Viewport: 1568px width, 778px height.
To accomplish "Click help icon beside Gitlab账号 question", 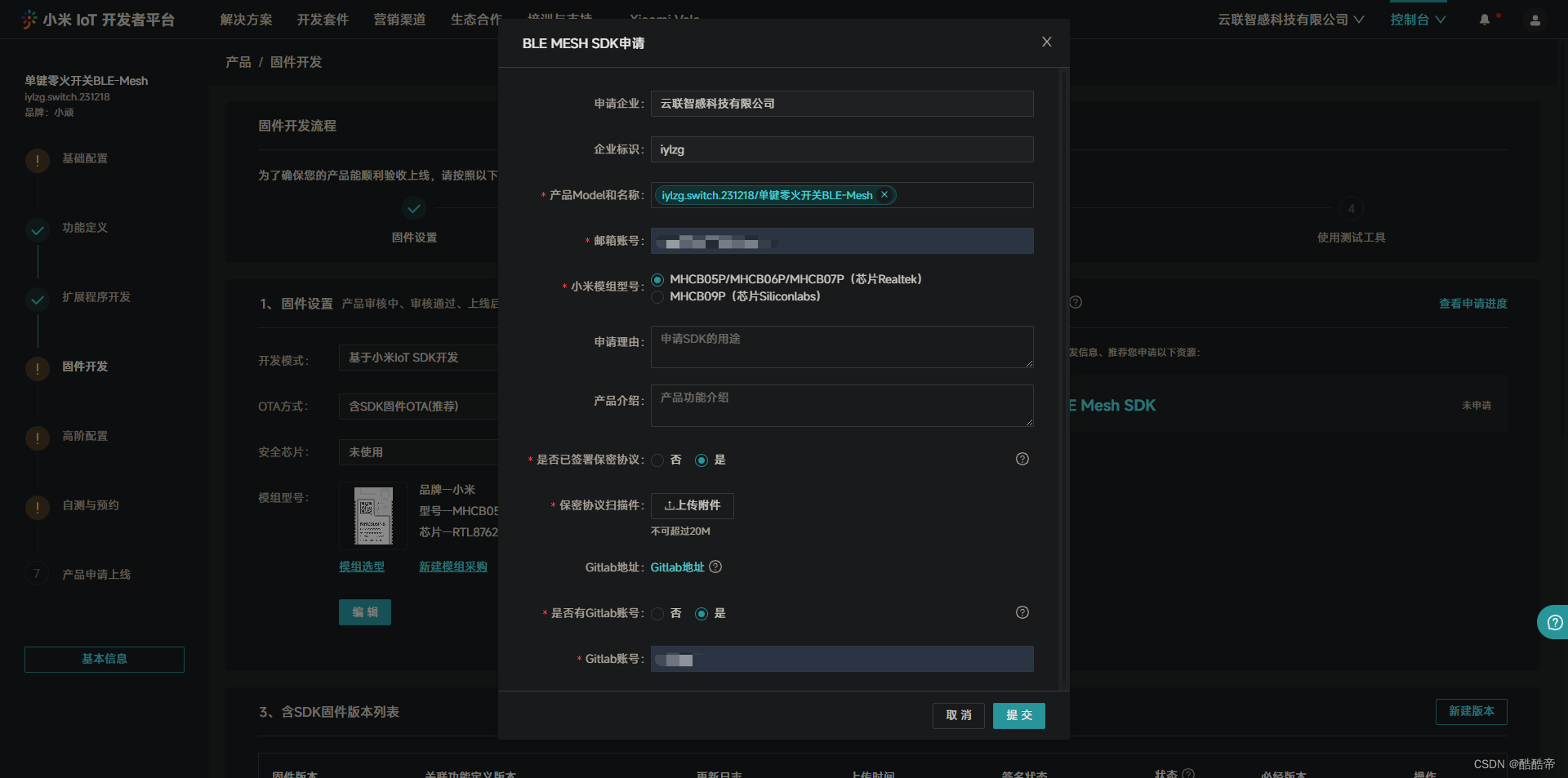I will pyautogui.click(x=1022, y=612).
